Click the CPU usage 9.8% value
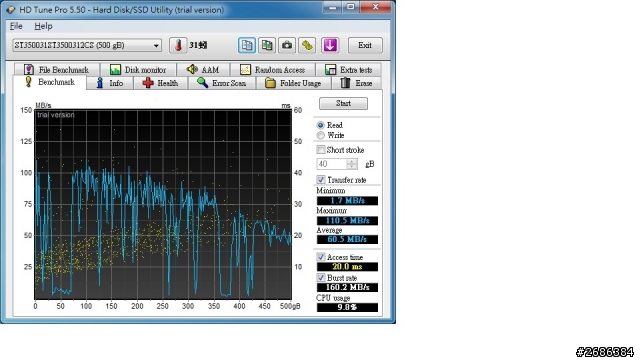The width and height of the screenshot is (640, 360). point(347,307)
